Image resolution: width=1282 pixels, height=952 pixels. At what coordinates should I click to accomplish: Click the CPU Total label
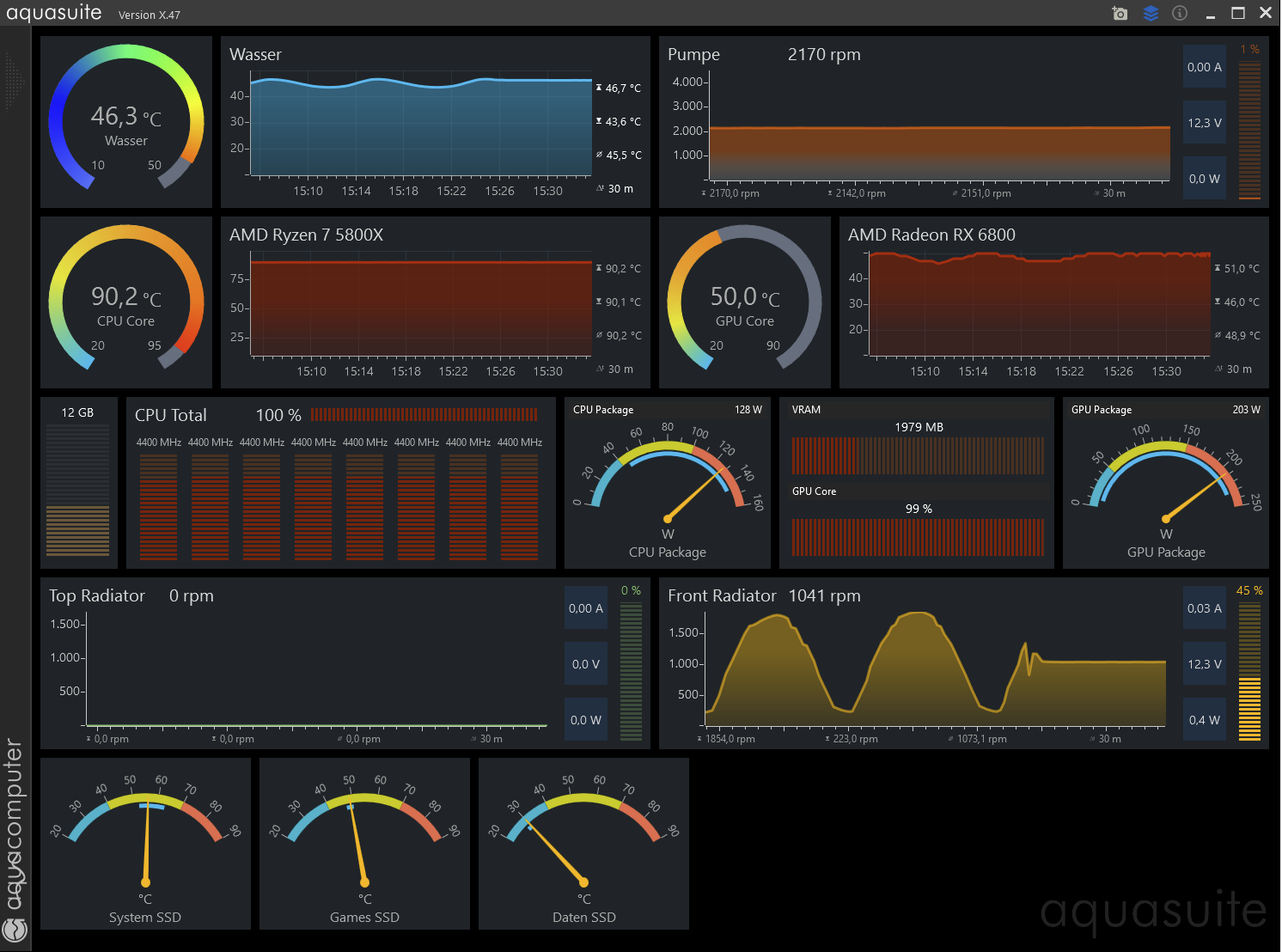(171, 415)
